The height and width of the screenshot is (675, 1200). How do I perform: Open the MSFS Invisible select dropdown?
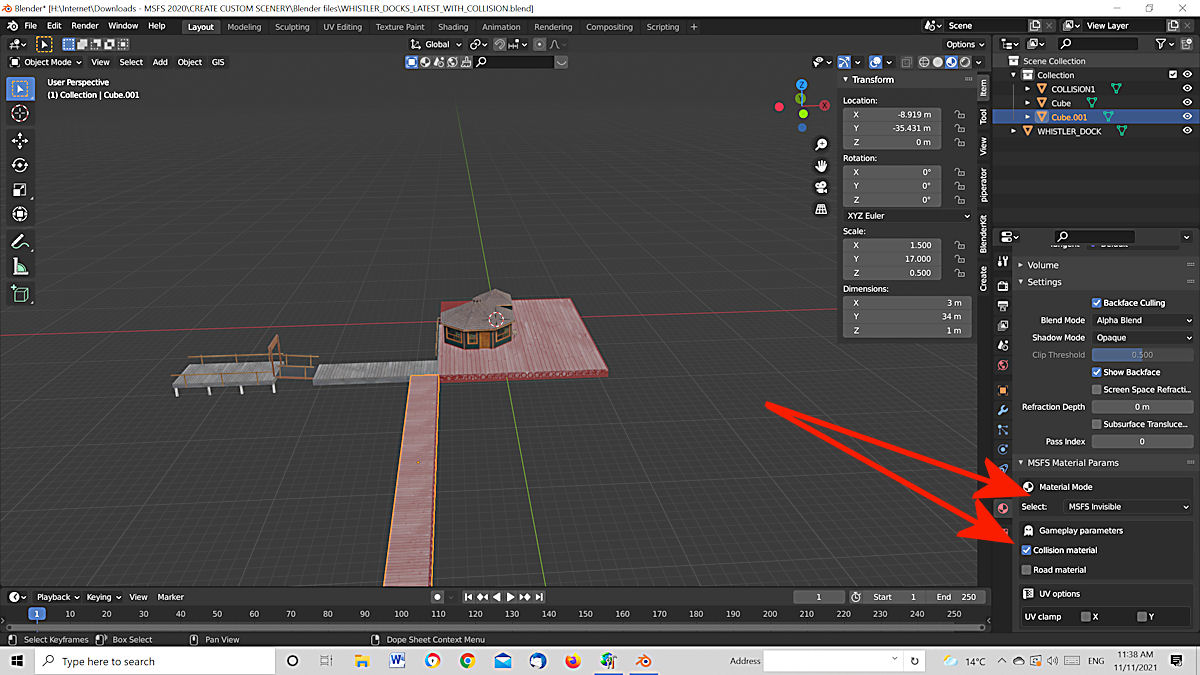point(1128,506)
